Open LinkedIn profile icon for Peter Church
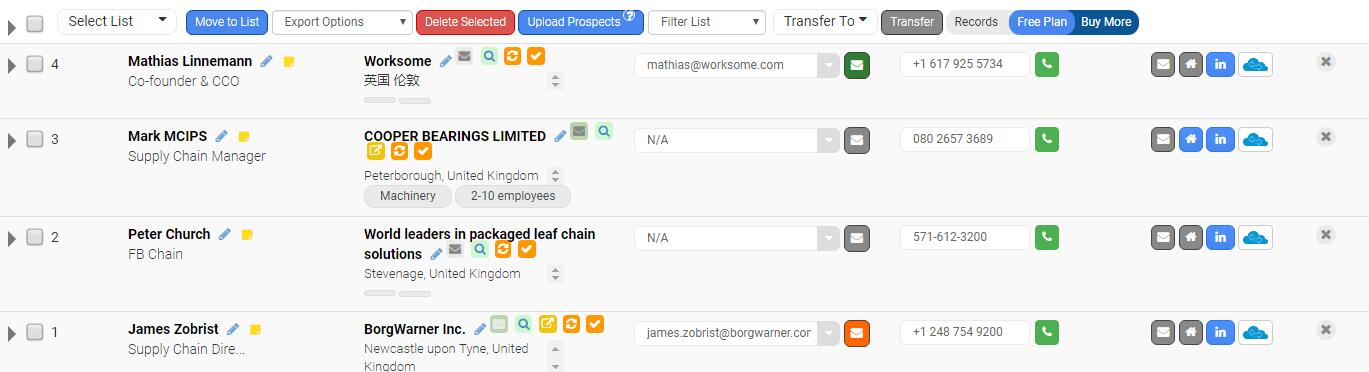The width and height of the screenshot is (1369, 372). coord(1220,238)
